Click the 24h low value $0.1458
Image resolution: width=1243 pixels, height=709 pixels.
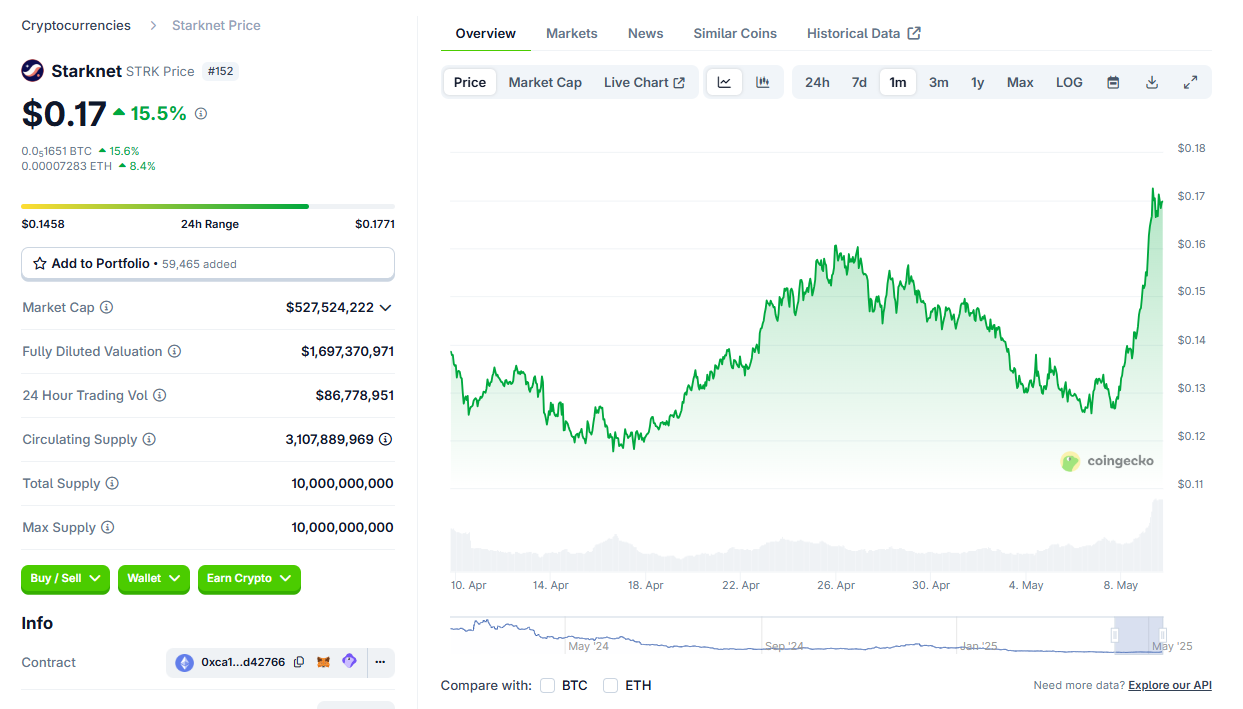coord(43,224)
